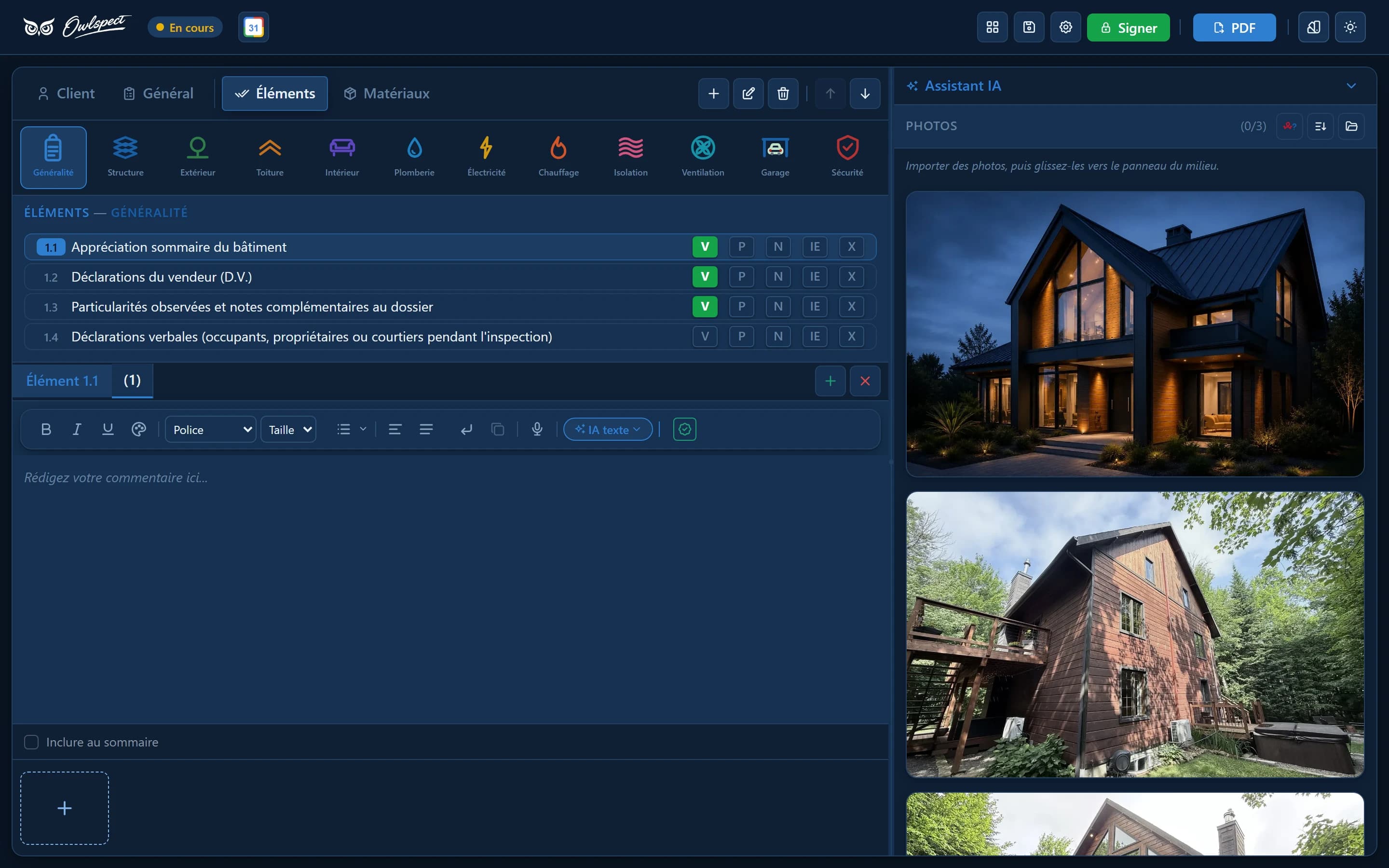Image resolution: width=1389 pixels, height=868 pixels.
Task: Expand the list style dropdown arrow
Action: [x=363, y=429]
